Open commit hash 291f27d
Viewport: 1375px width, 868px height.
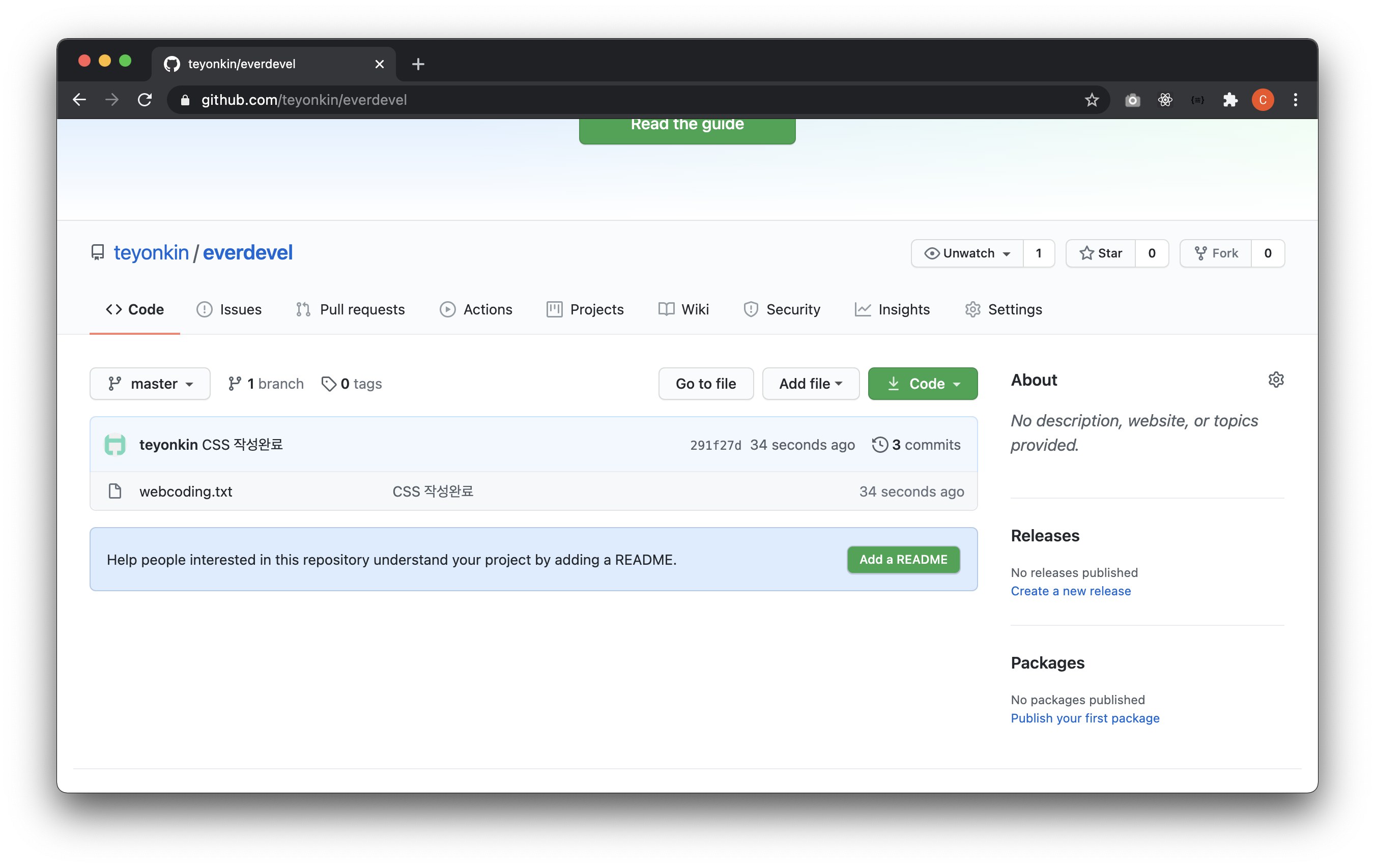[x=715, y=445]
